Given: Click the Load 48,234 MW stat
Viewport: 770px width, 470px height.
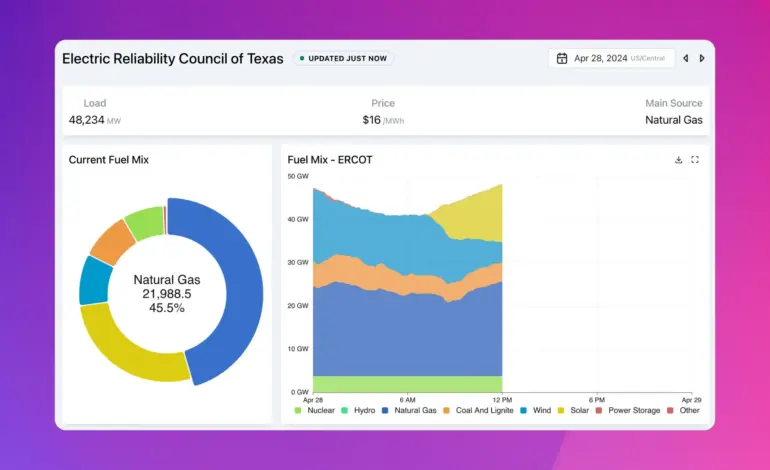Looking at the screenshot, I should tap(95, 112).
